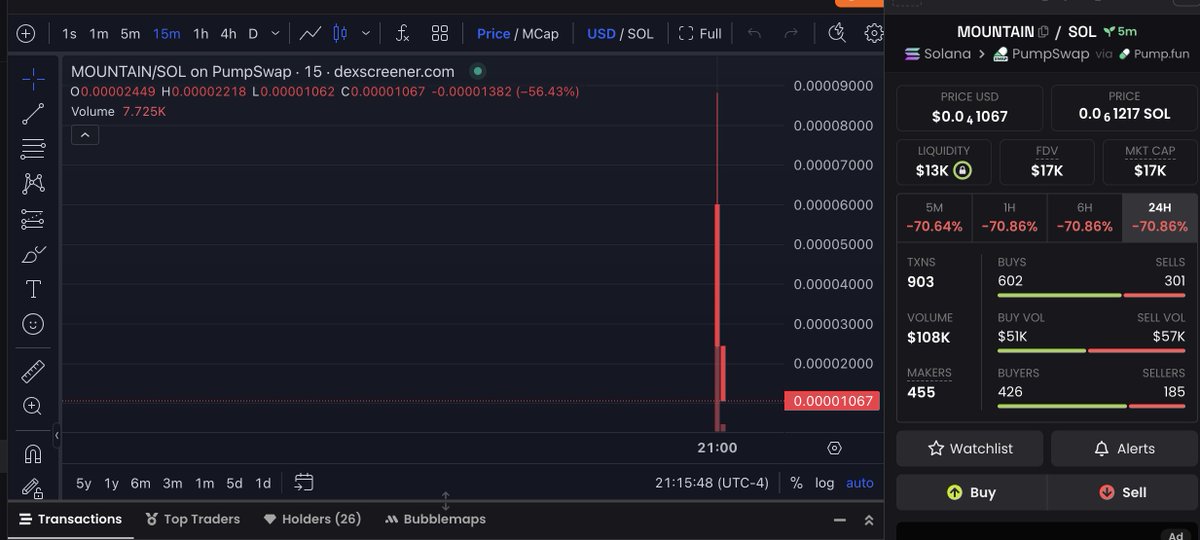Image resolution: width=1200 pixels, height=540 pixels.
Task: Set chart range to 1y
Action: [x=111, y=483]
